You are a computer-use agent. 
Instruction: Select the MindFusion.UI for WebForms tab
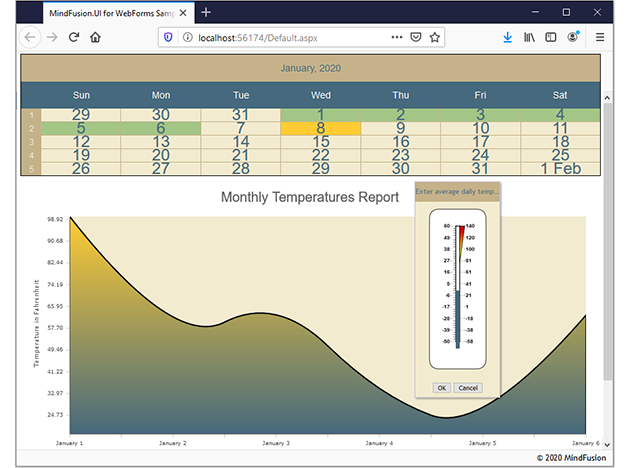(x=119, y=13)
